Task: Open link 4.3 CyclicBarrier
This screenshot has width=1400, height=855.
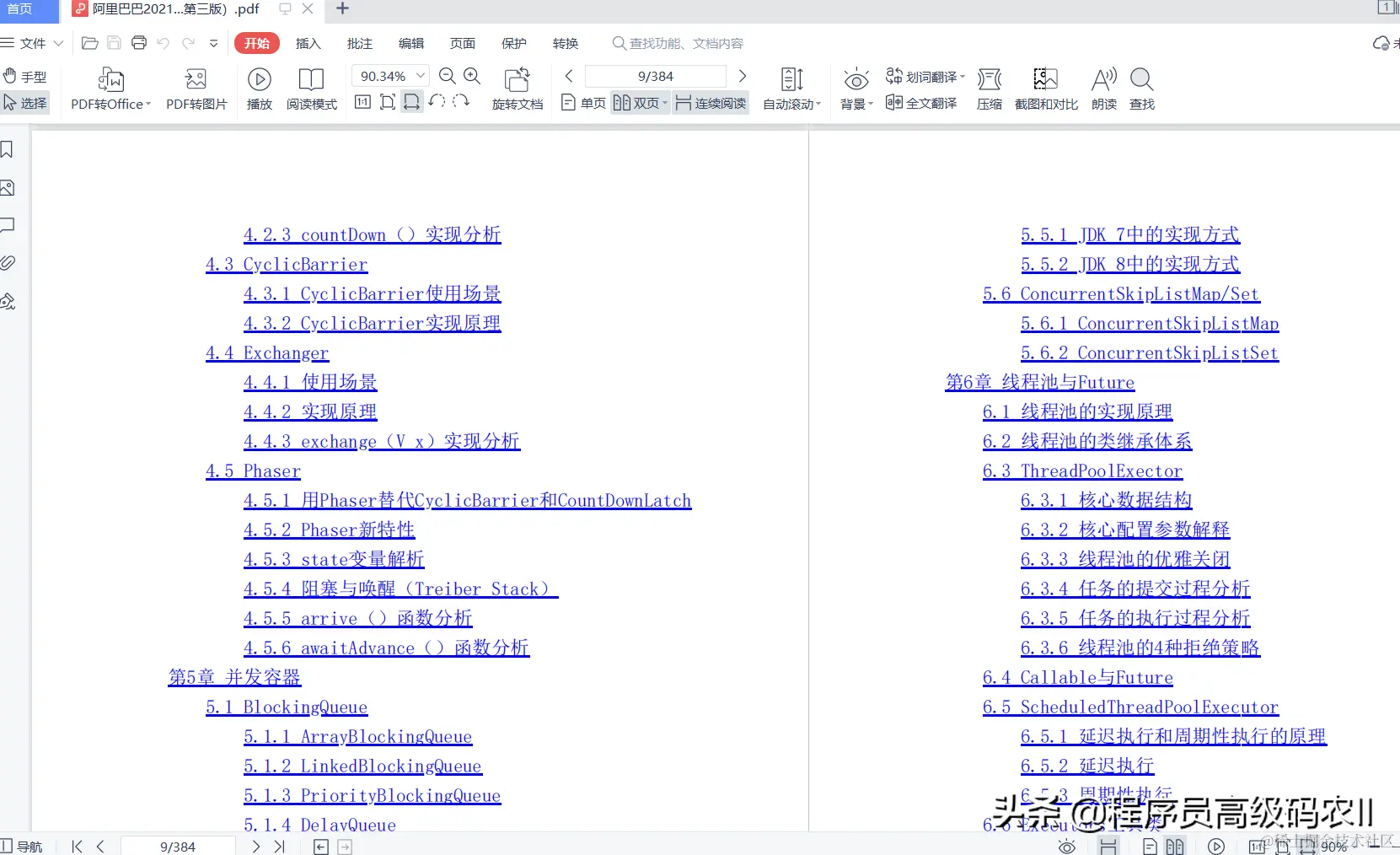Action: (x=287, y=264)
